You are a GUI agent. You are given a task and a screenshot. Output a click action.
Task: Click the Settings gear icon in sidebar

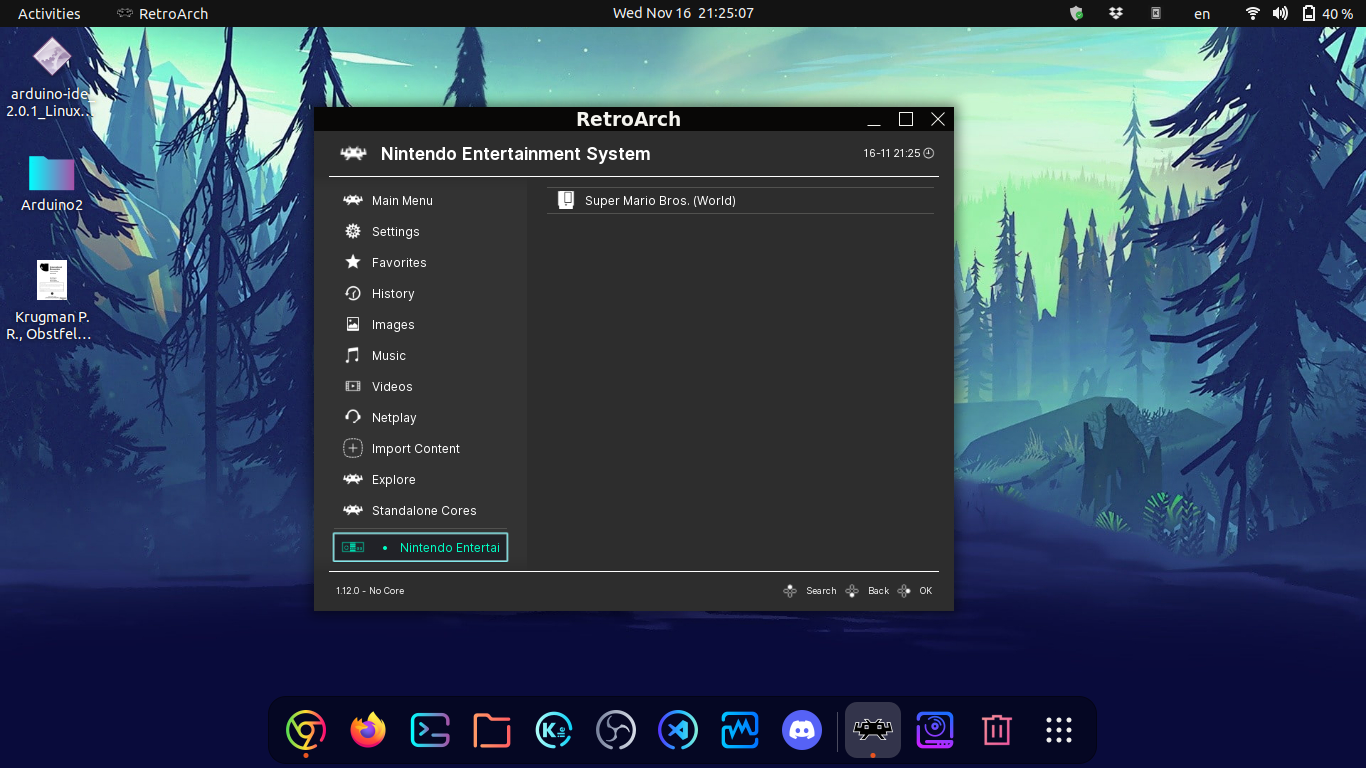[x=353, y=232]
